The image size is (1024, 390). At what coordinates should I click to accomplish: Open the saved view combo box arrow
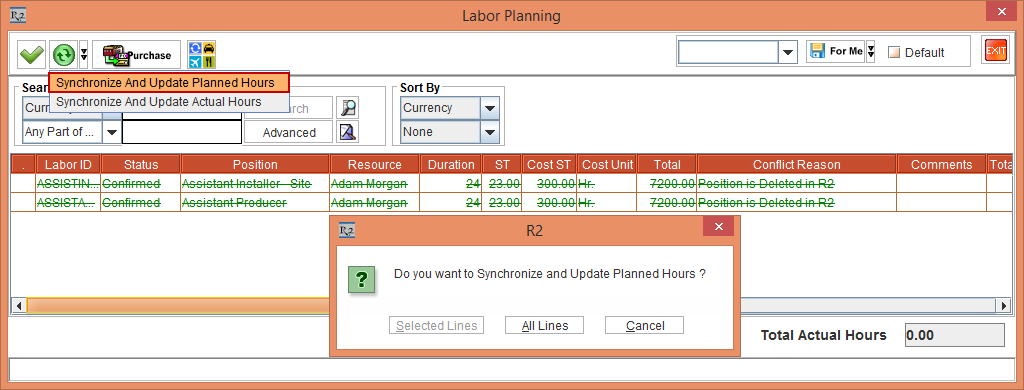[788, 52]
